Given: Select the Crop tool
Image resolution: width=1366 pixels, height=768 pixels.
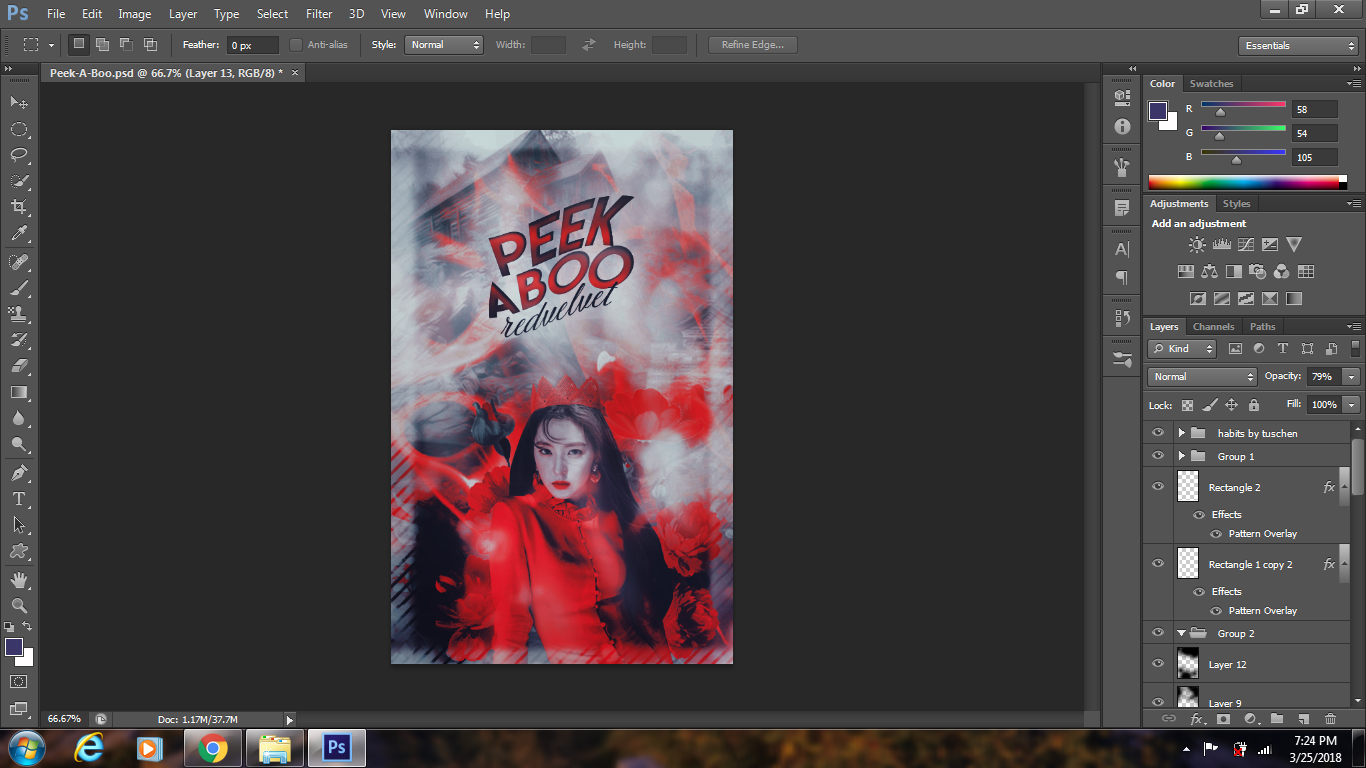Looking at the screenshot, I should pyautogui.click(x=18, y=207).
